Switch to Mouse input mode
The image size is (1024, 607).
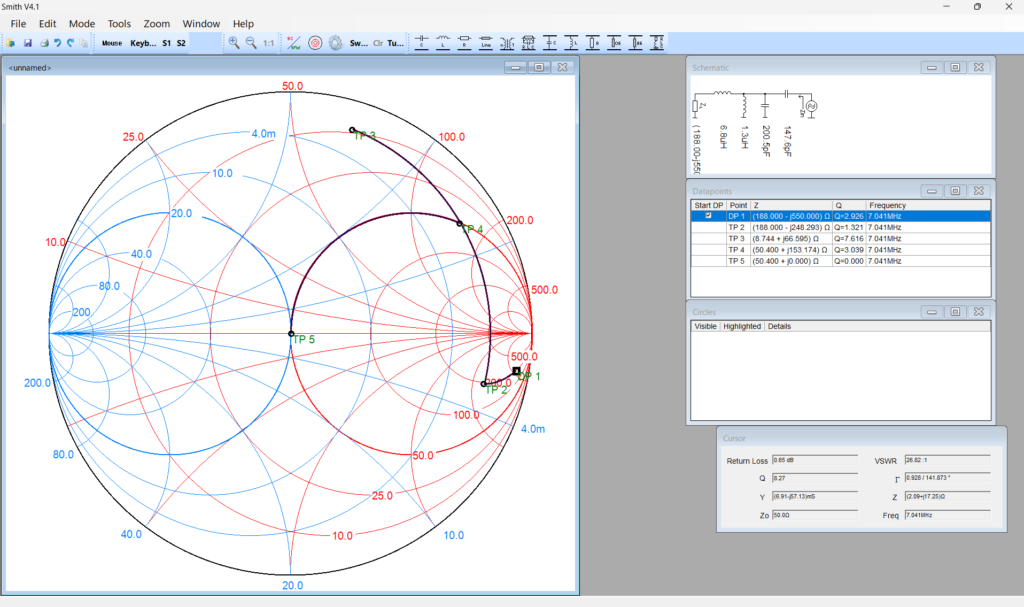pos(111,43)
